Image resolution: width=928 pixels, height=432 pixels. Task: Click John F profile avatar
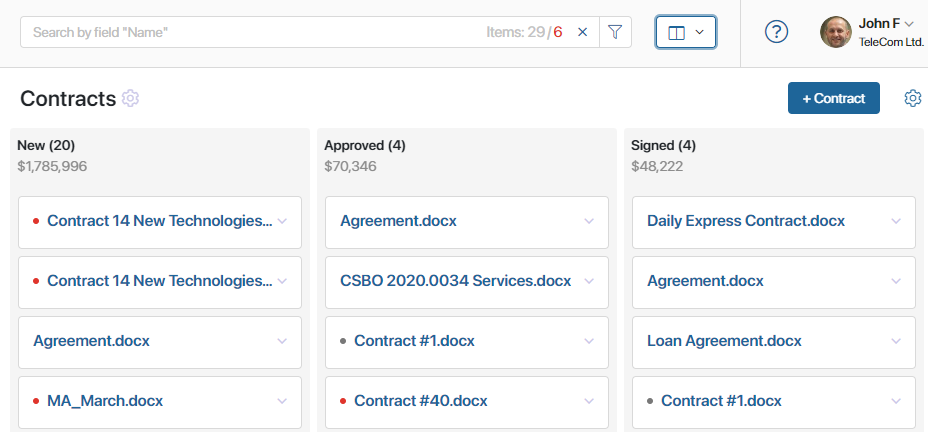(836, 32)
